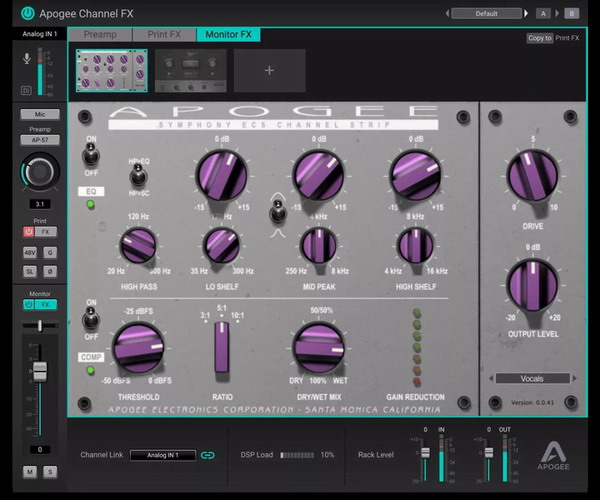This screenshot has height=500, width=600.
Task: Click the Copy to button
Action: (x=539, y=38)
